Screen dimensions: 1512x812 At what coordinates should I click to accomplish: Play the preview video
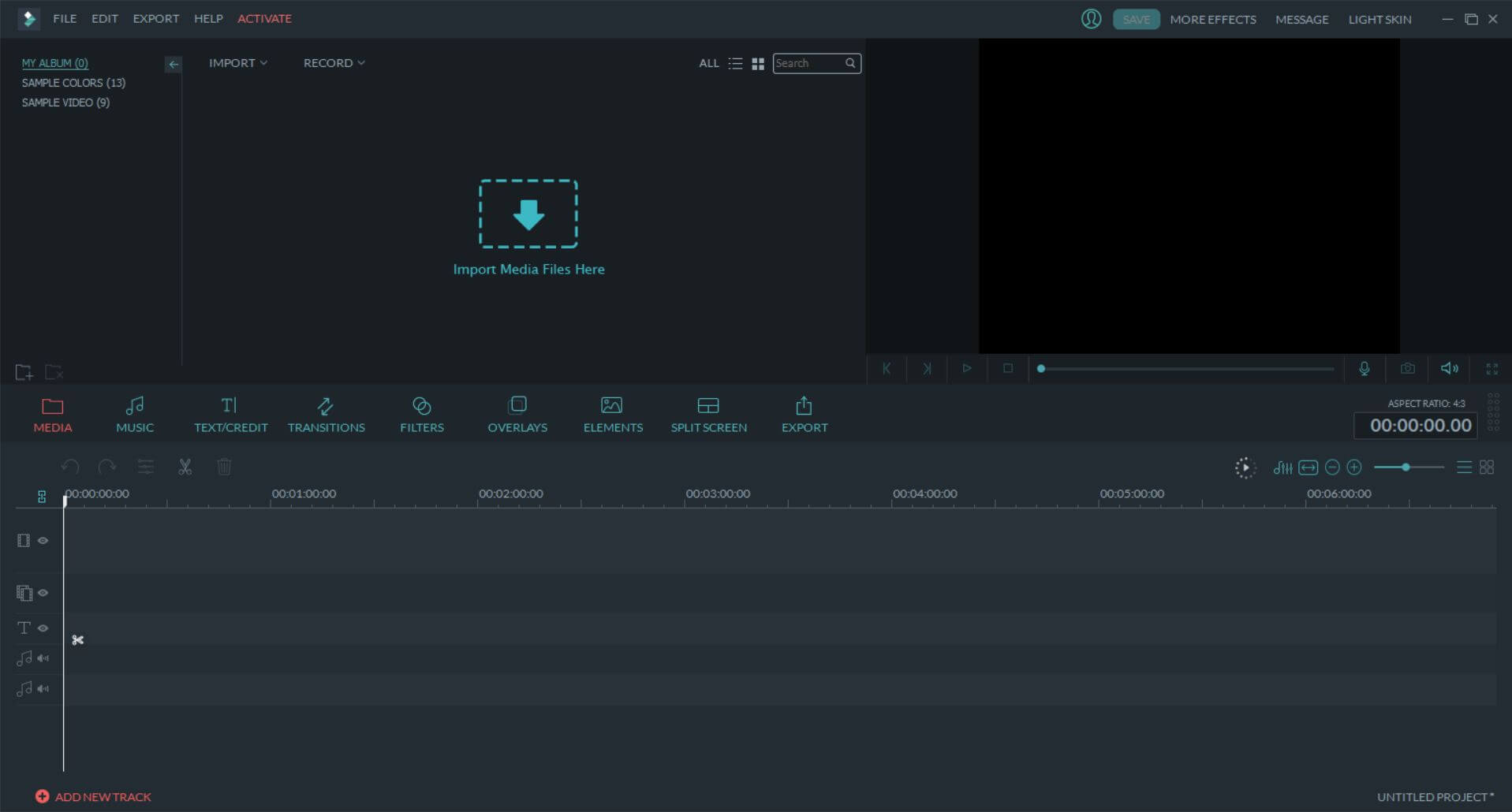[967, 368]
